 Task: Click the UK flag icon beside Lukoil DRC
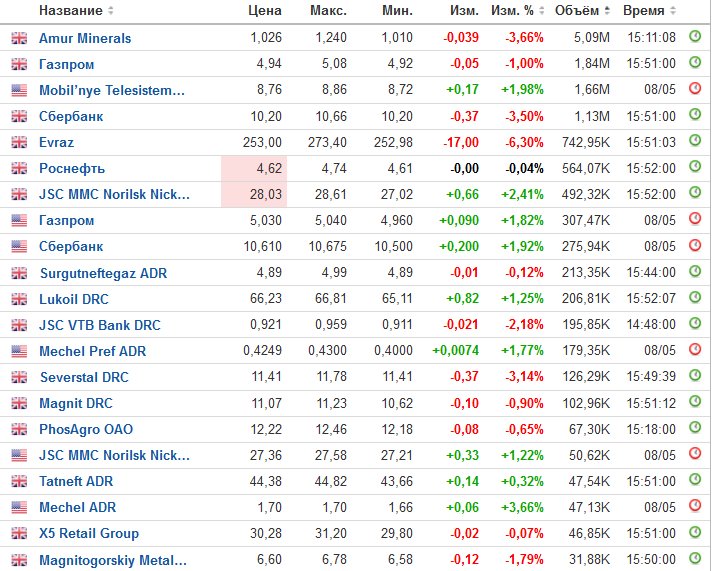pos(19,299)
